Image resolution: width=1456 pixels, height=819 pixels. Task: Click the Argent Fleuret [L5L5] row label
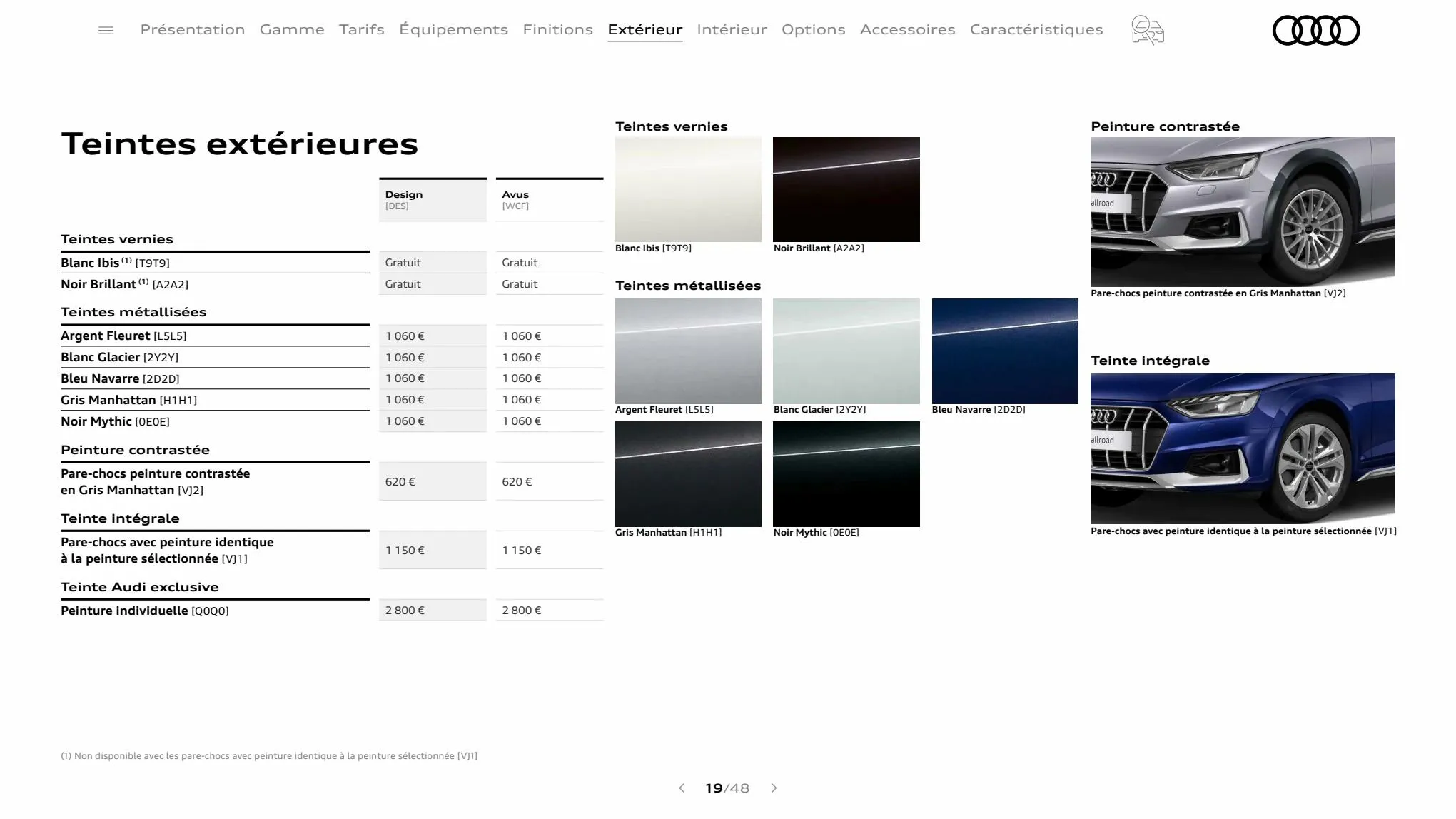click(123, 336)
